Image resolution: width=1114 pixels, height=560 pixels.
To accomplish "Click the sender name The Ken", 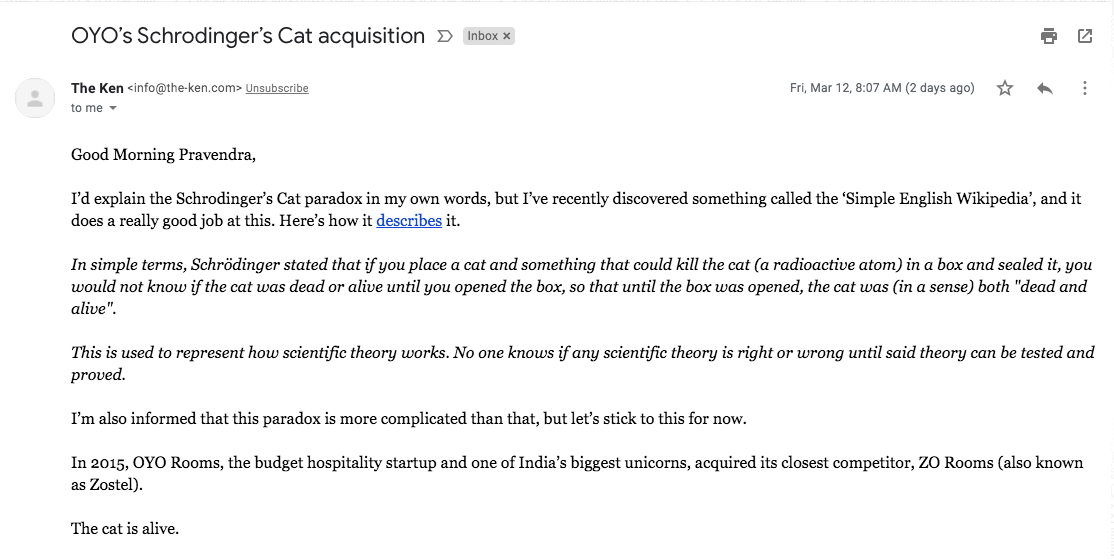I will point(97,88).
